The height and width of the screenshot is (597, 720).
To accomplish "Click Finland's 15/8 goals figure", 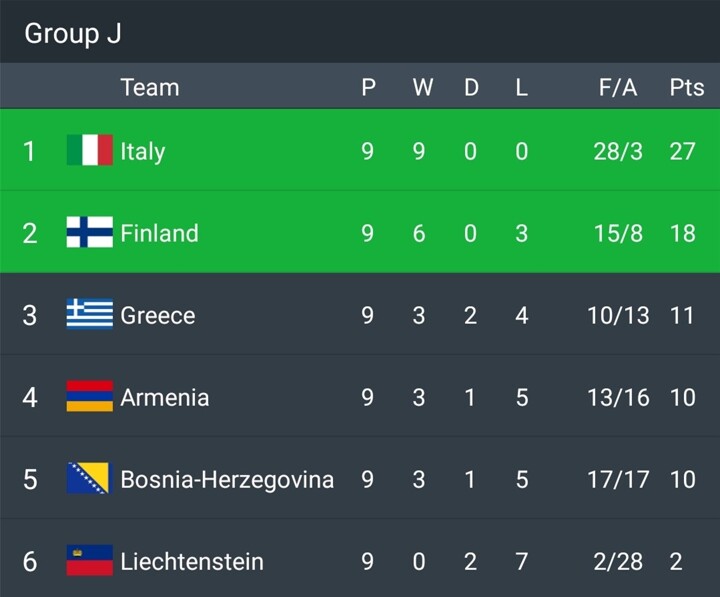I will [618, 233].
